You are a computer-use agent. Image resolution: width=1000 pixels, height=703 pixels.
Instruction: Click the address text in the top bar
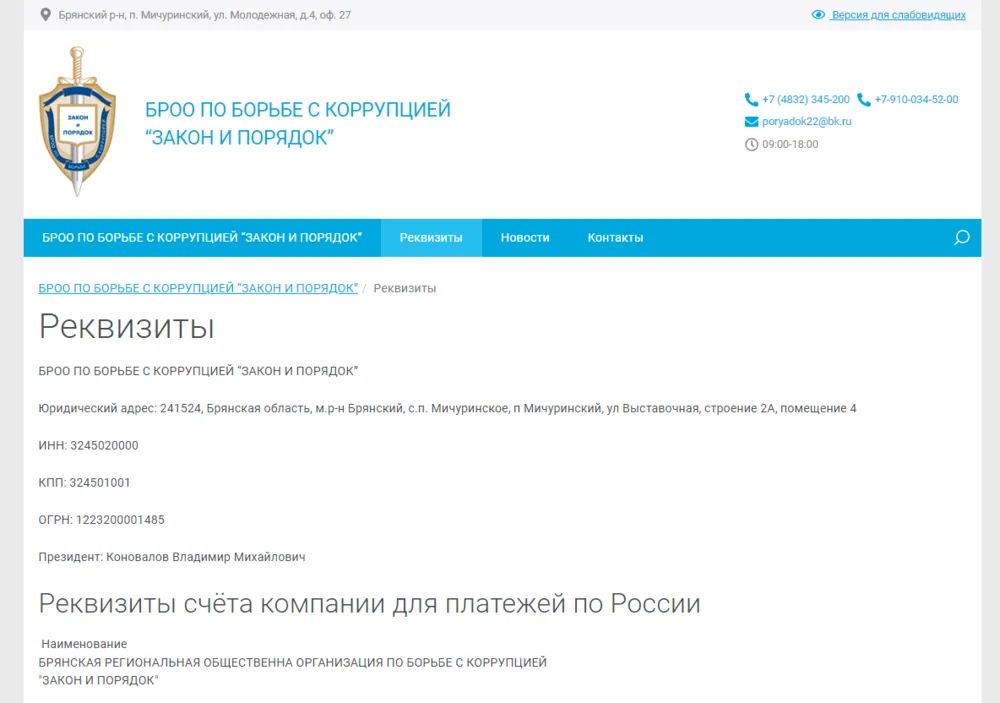(205, 15)
